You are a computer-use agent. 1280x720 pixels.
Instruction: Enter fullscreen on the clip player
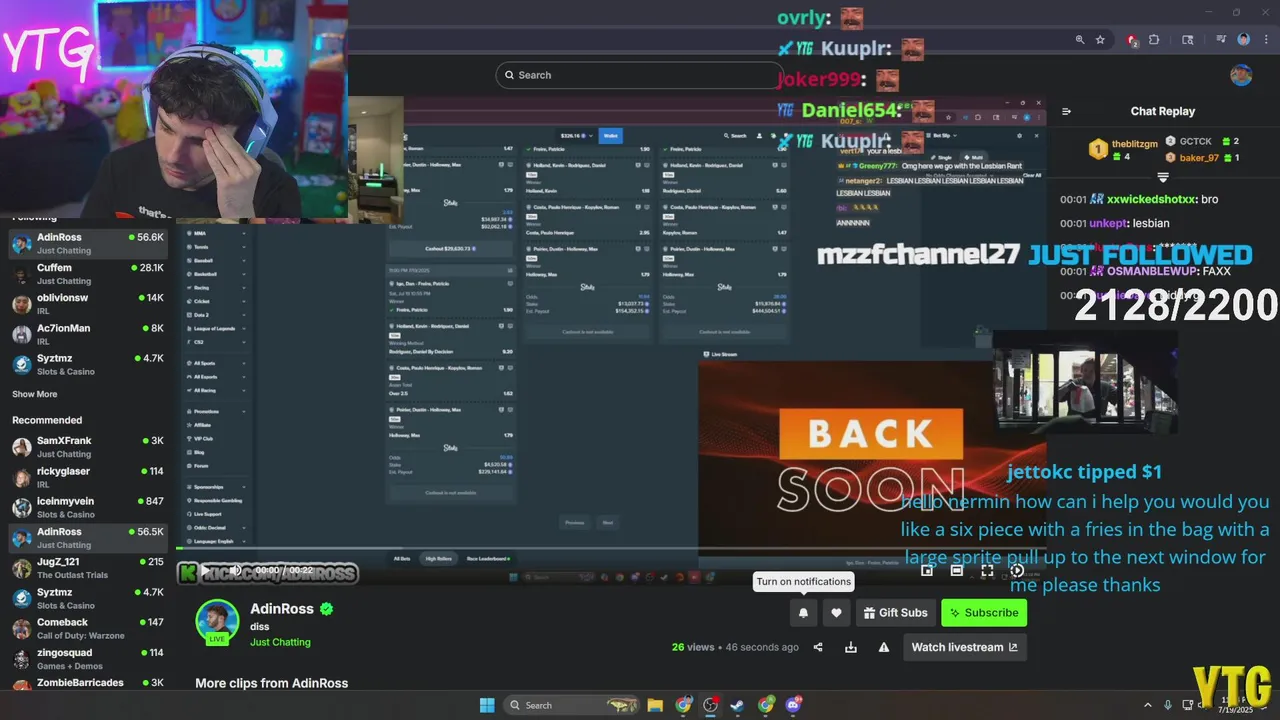coord(987,570)
